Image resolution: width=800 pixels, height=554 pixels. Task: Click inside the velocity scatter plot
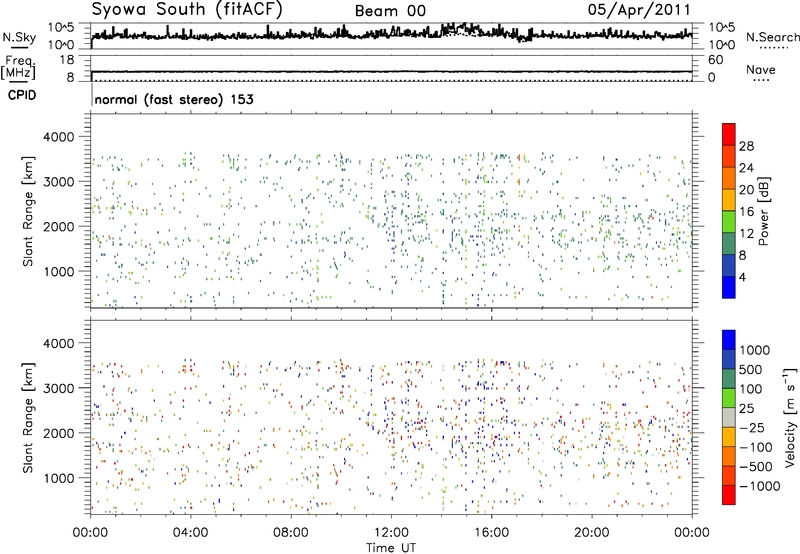pyautogui.click(x=391, y=416)
